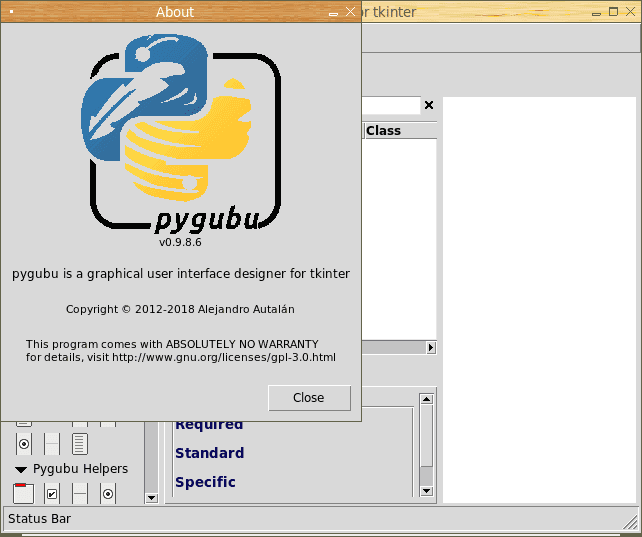
Task: Click the Close button in About dialog
Action: (x=309, y=397)
